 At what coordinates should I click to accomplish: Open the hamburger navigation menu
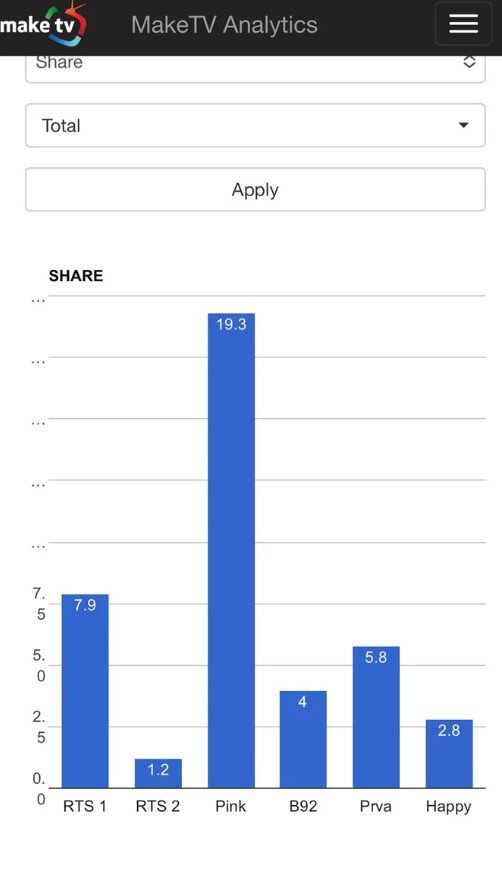click(x=463, y=23)
